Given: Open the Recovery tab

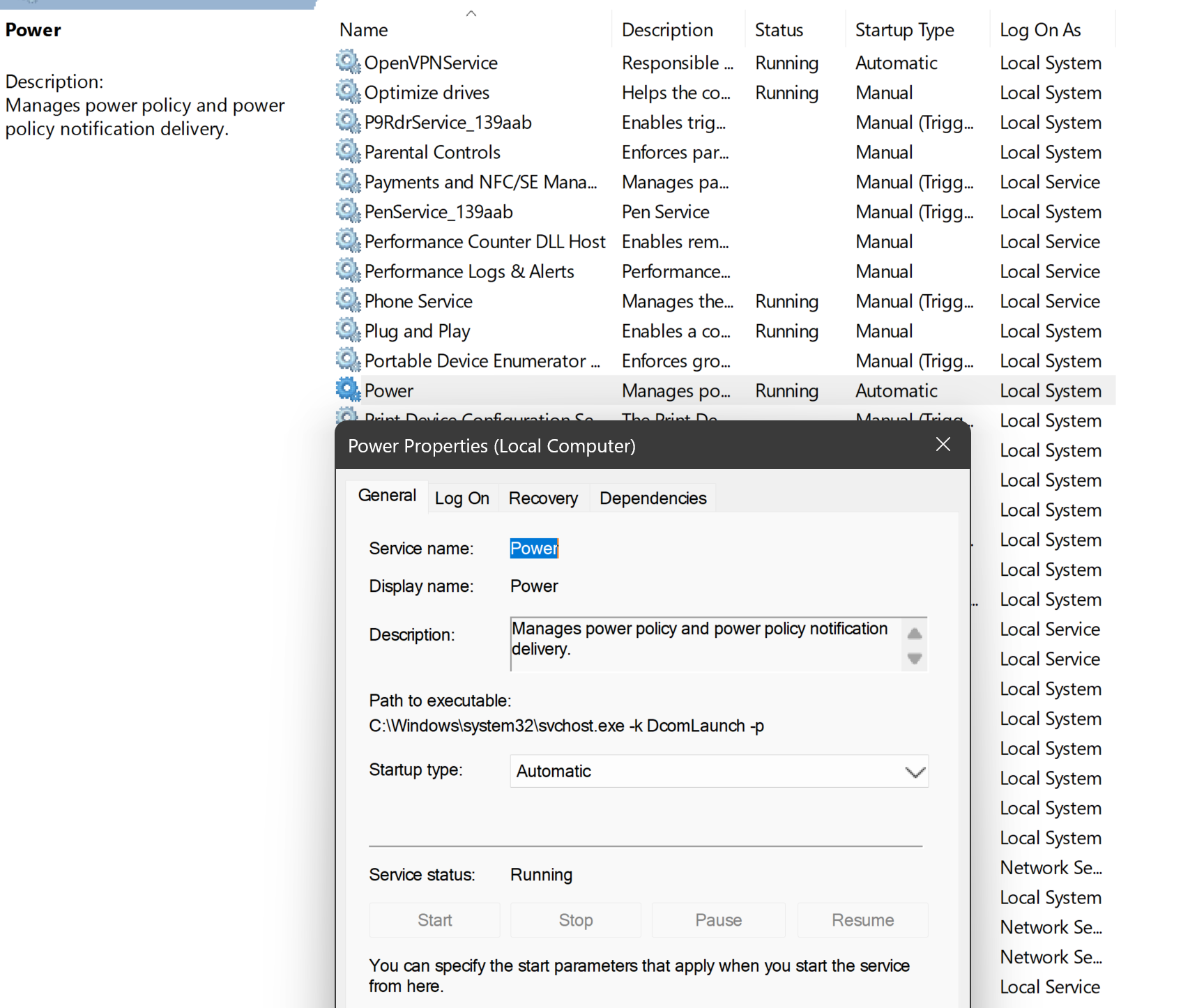Looking at the screenshot, I should click(543, 498).
